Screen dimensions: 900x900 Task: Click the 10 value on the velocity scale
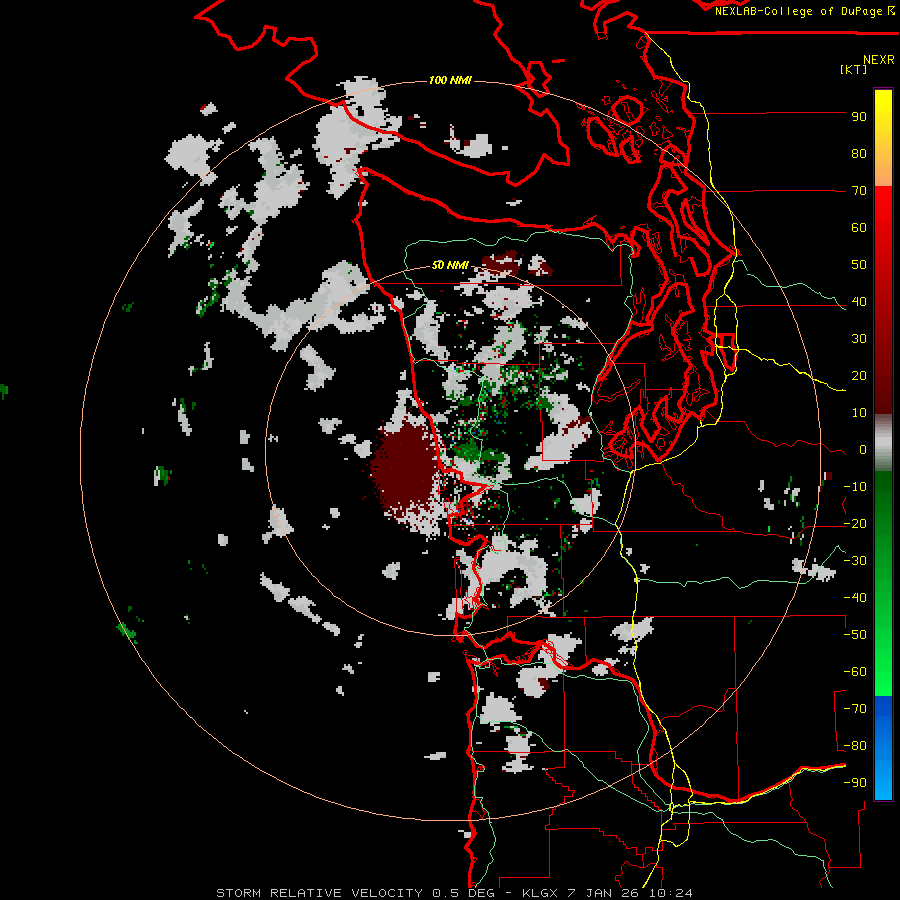click(x=859, y=413)
